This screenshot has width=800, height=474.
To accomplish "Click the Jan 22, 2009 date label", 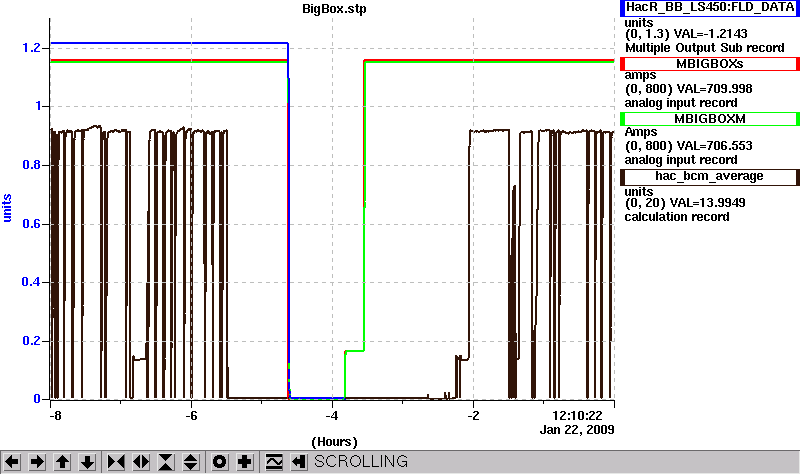I will point(577,430).
